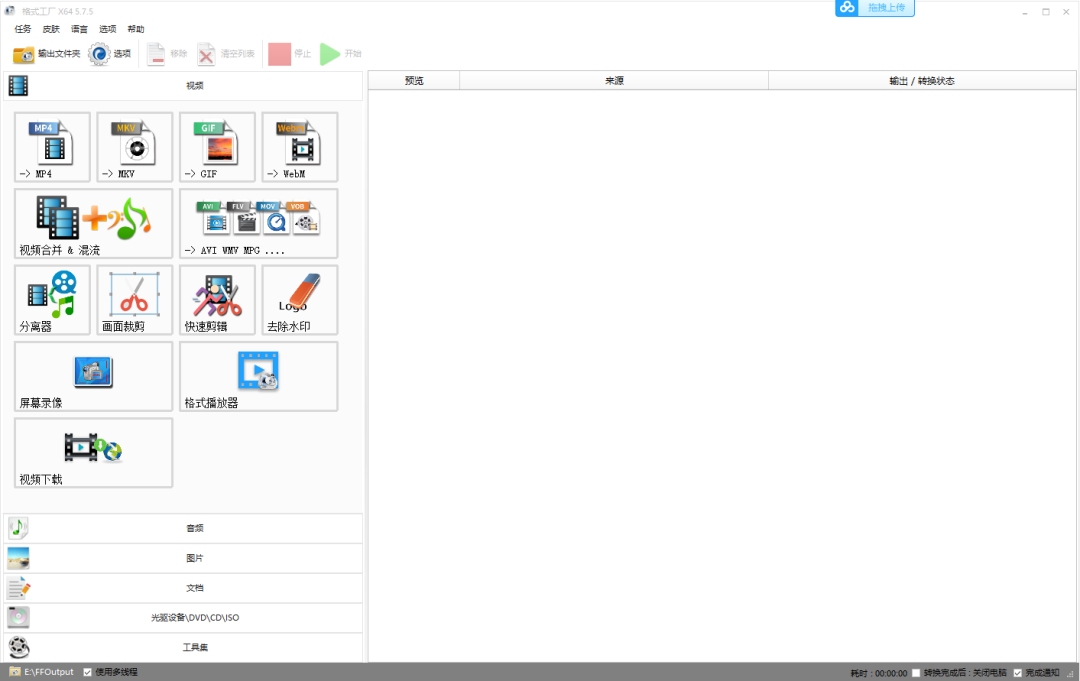Start the 屏幕录像 screen recorder
This screenshot has height=681, width=1080.
point(93,376)
